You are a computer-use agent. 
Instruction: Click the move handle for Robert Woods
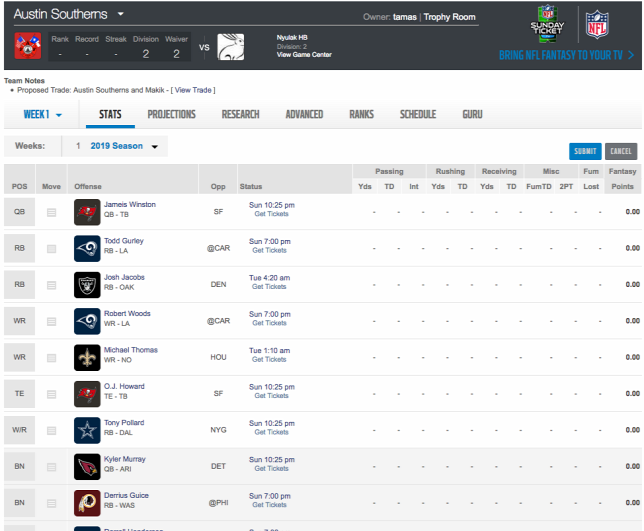51,322
